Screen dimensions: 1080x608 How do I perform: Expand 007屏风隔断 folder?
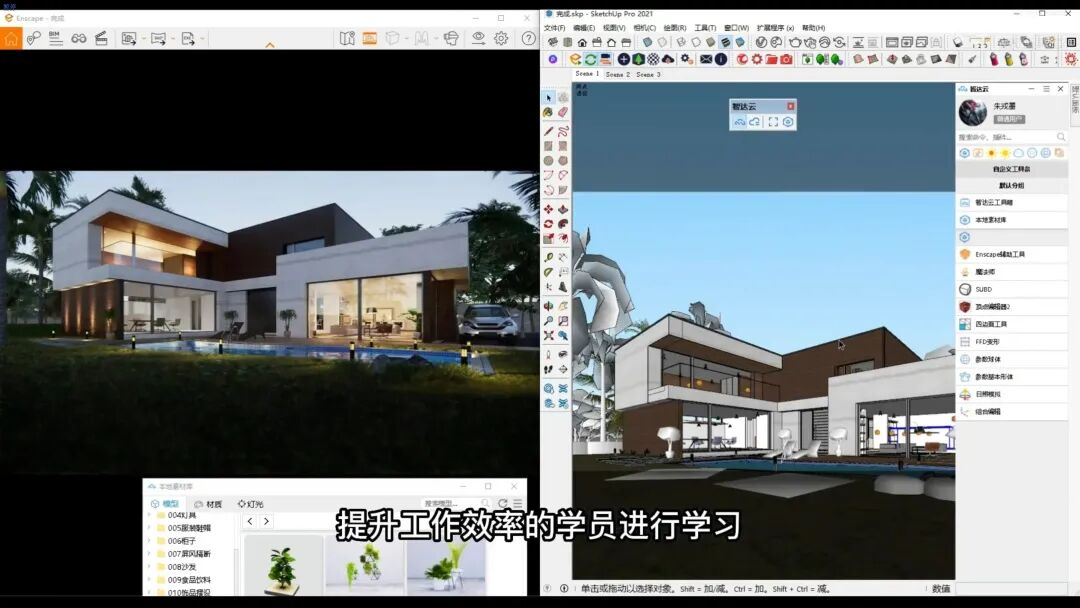click(x=150, y=554)
